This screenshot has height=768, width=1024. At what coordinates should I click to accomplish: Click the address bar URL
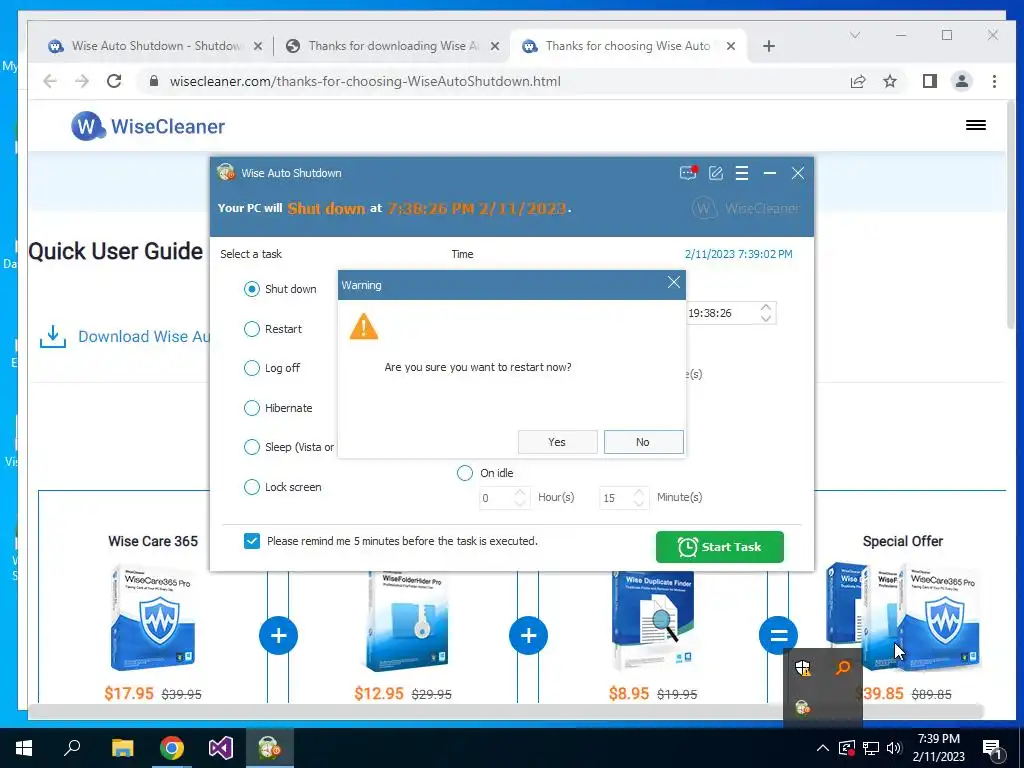[x=365, y=81]
